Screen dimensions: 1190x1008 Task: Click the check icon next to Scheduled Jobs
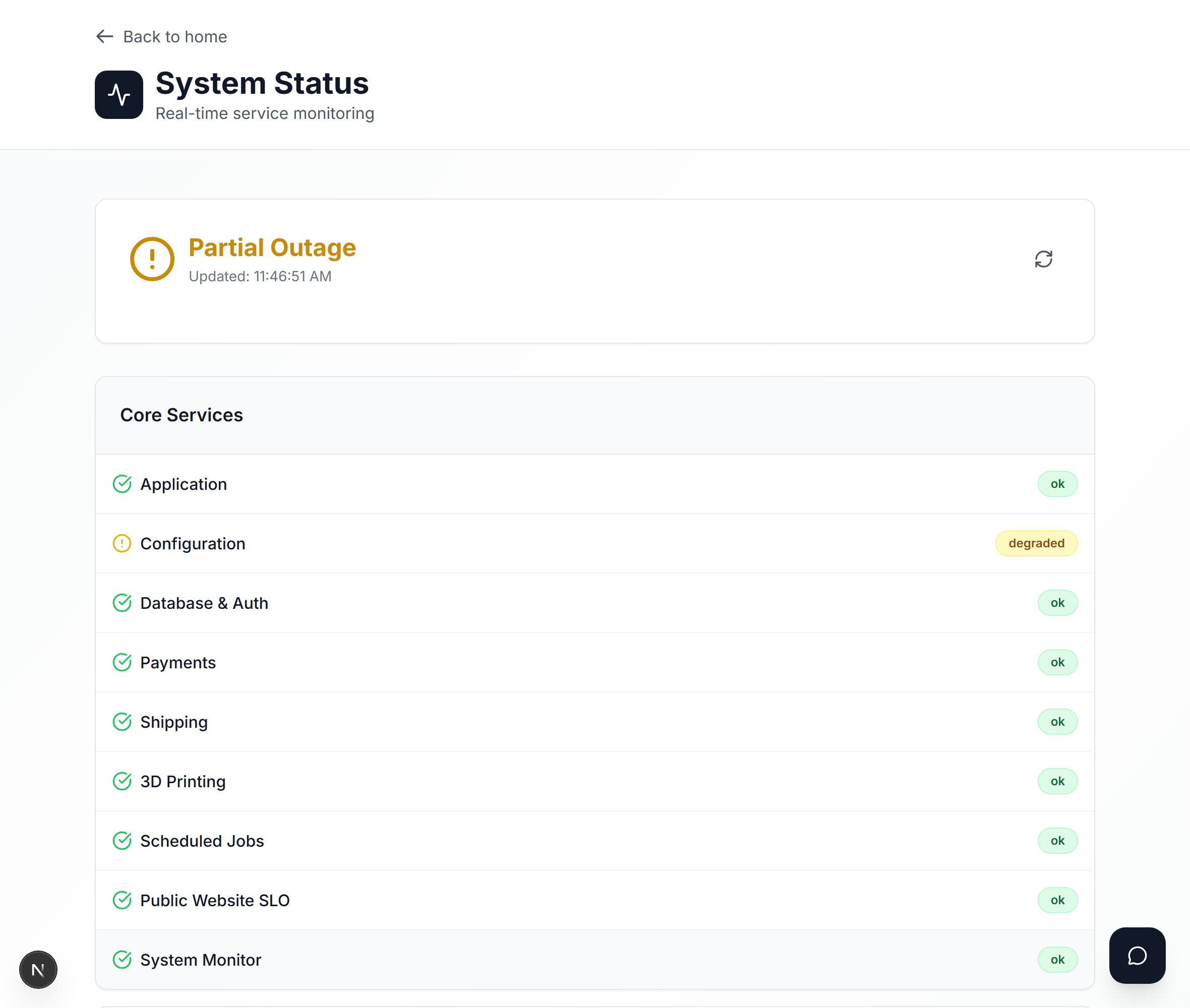pos(123,841)
